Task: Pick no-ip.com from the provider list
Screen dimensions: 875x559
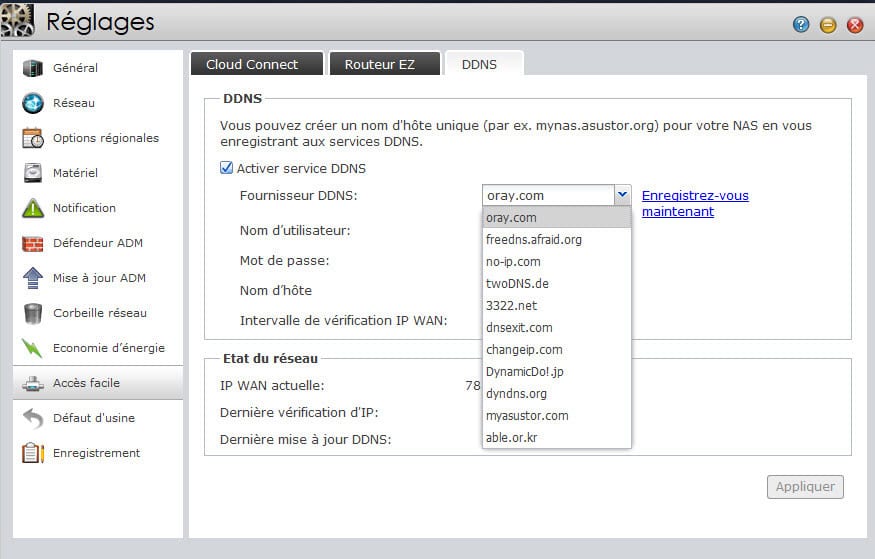Action: (556, 262)
